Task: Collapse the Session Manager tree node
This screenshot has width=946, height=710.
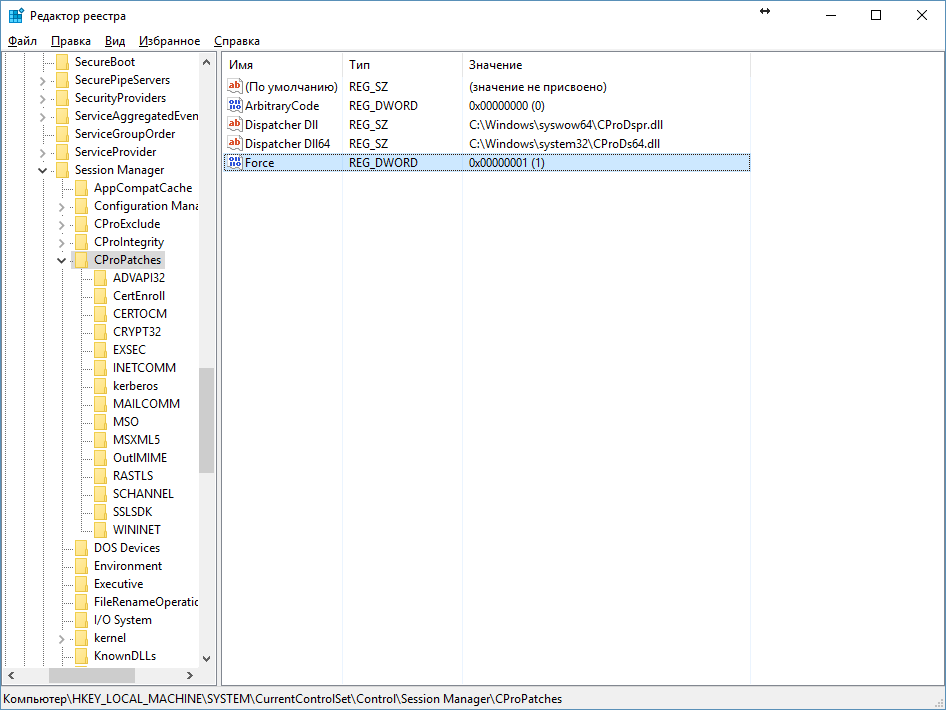Action: (43, 170)
